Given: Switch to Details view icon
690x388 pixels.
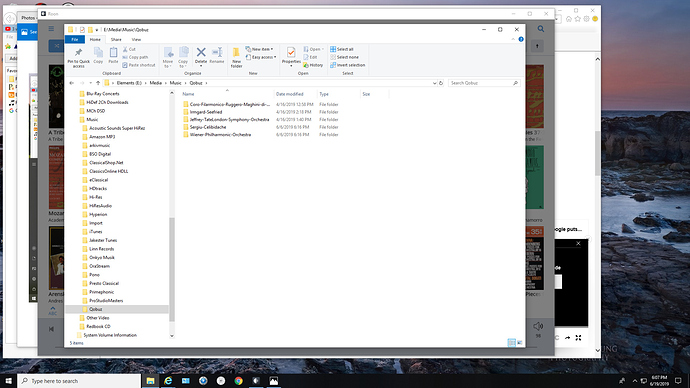Looking at the screenshot, I should pos(511,342).
